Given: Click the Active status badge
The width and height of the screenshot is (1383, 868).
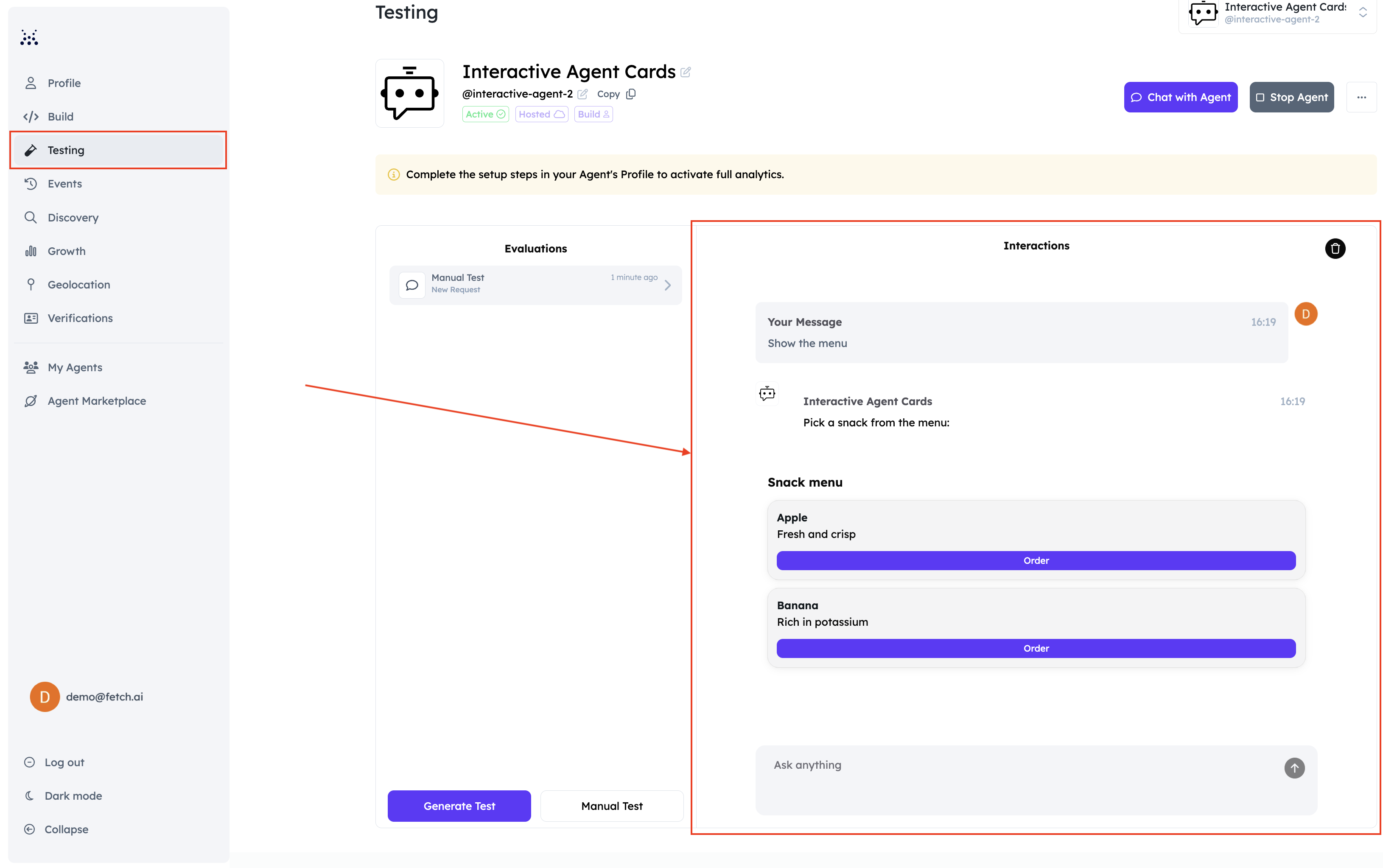Looking at the screenshot, I should pos(485,114).
